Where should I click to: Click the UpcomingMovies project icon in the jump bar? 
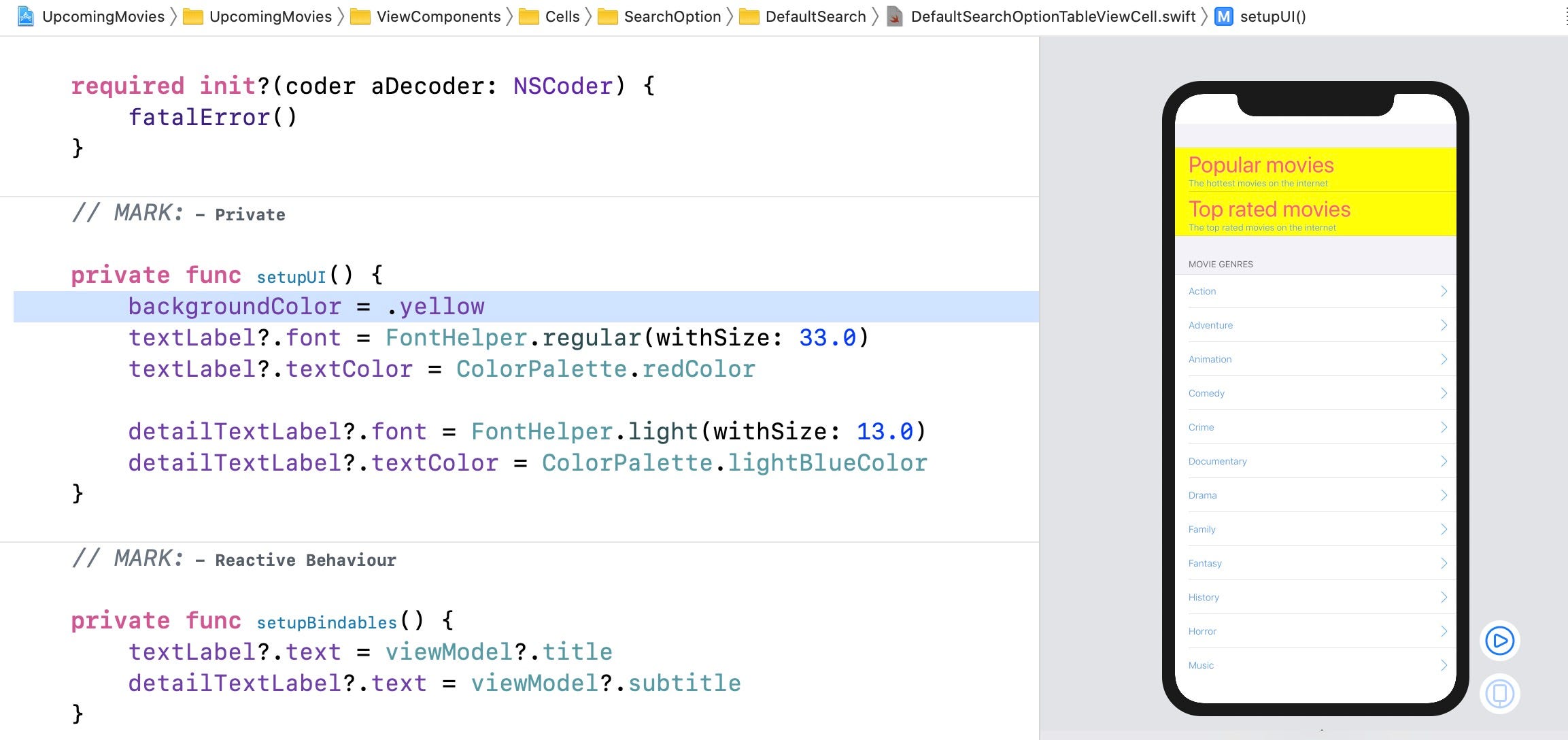point(25,16)
